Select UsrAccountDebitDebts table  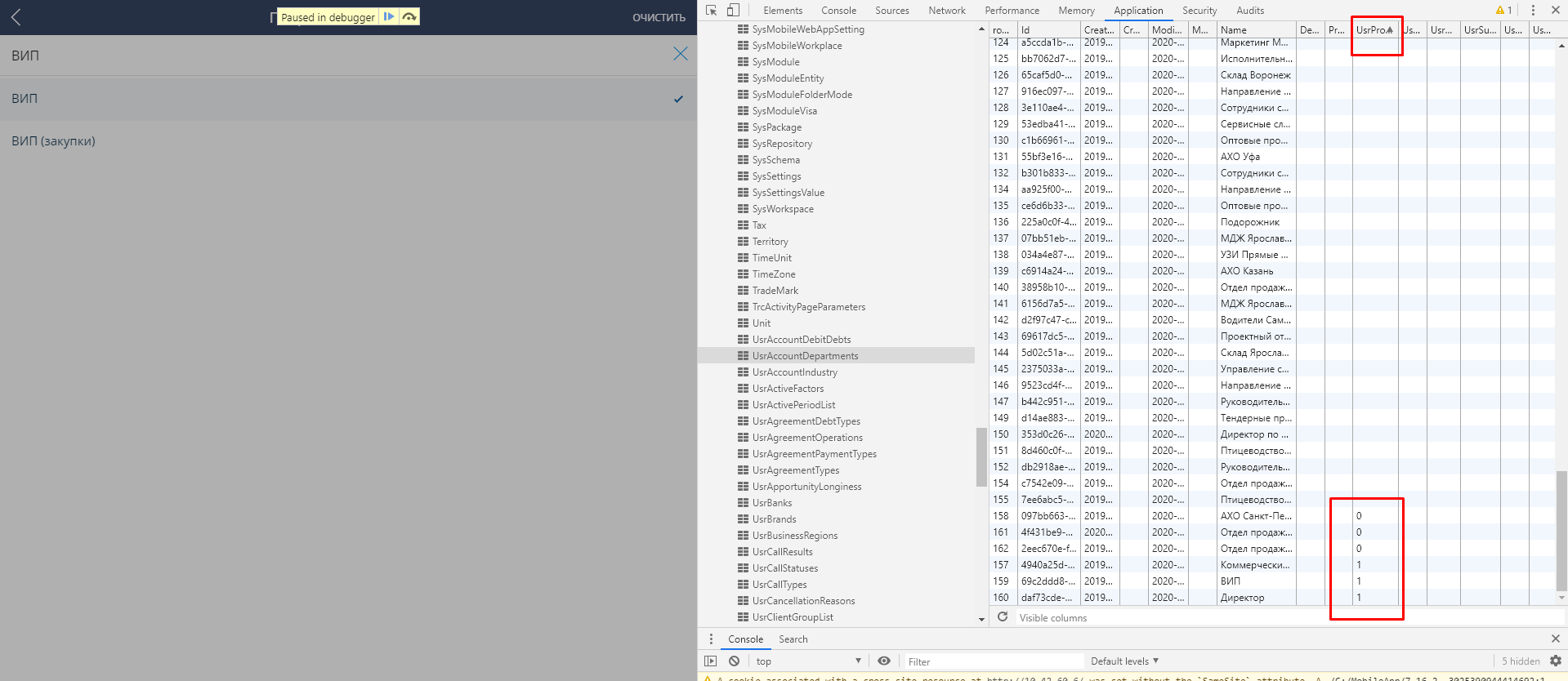click(x=801, y=340)
